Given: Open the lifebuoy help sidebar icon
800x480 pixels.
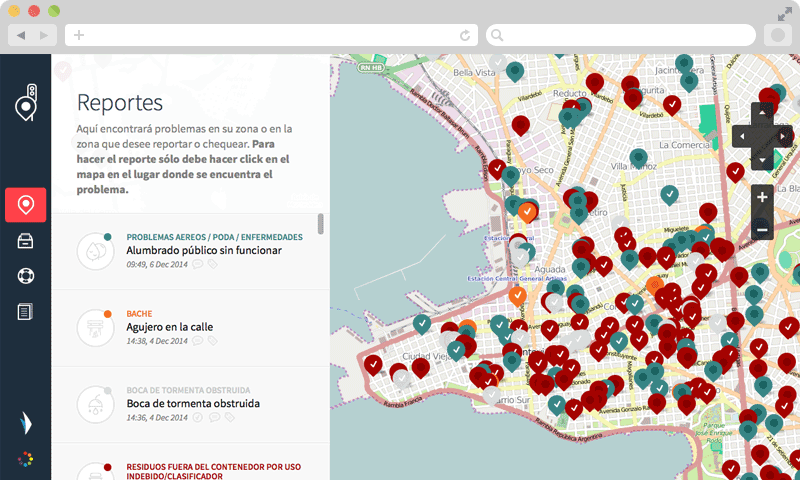Looking at the screenshot, I should point(25,276).
